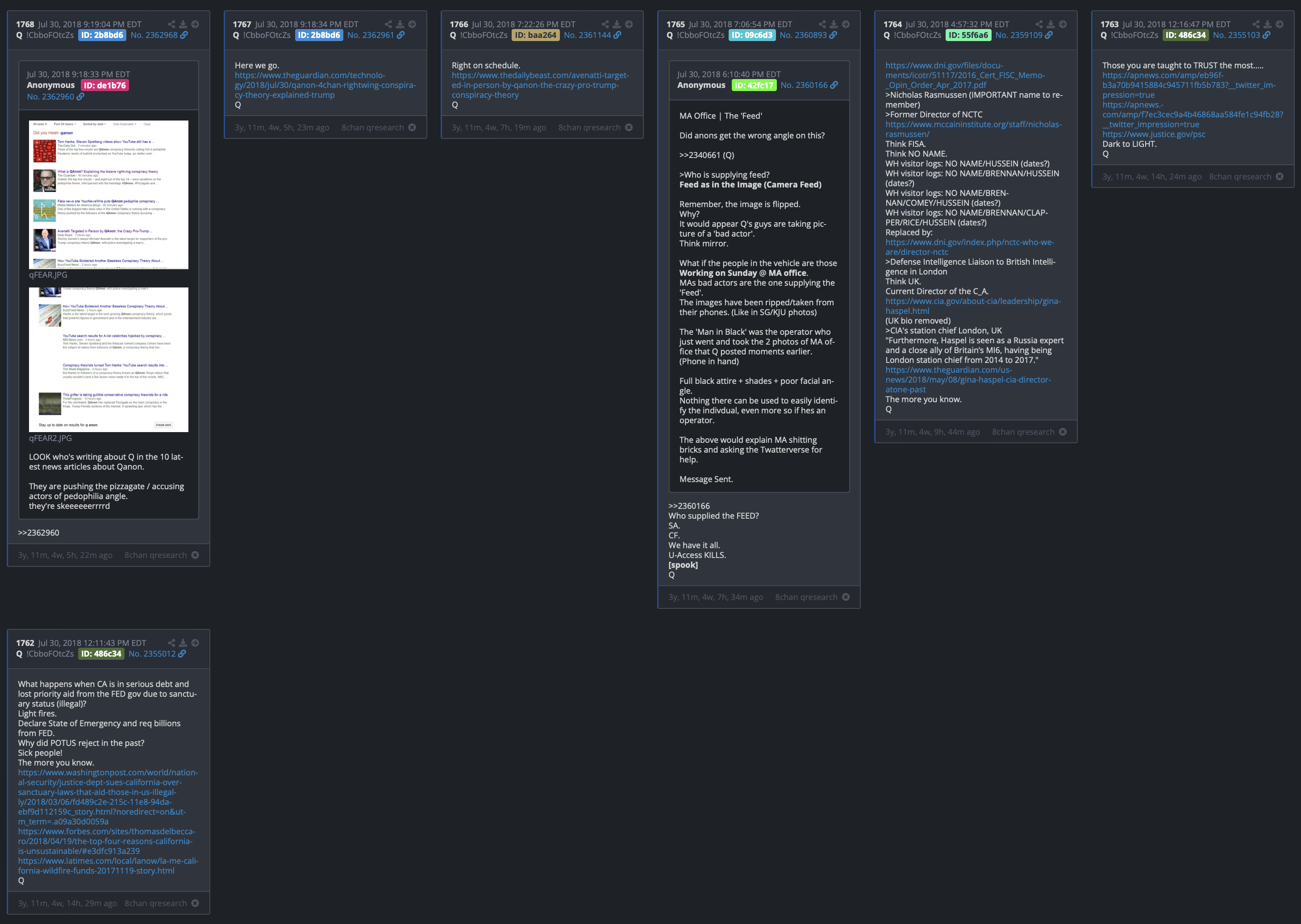Click the circled X icon in post 1763 footer
Viewport: 1301px width, 924px height.
click(1280, 176)
